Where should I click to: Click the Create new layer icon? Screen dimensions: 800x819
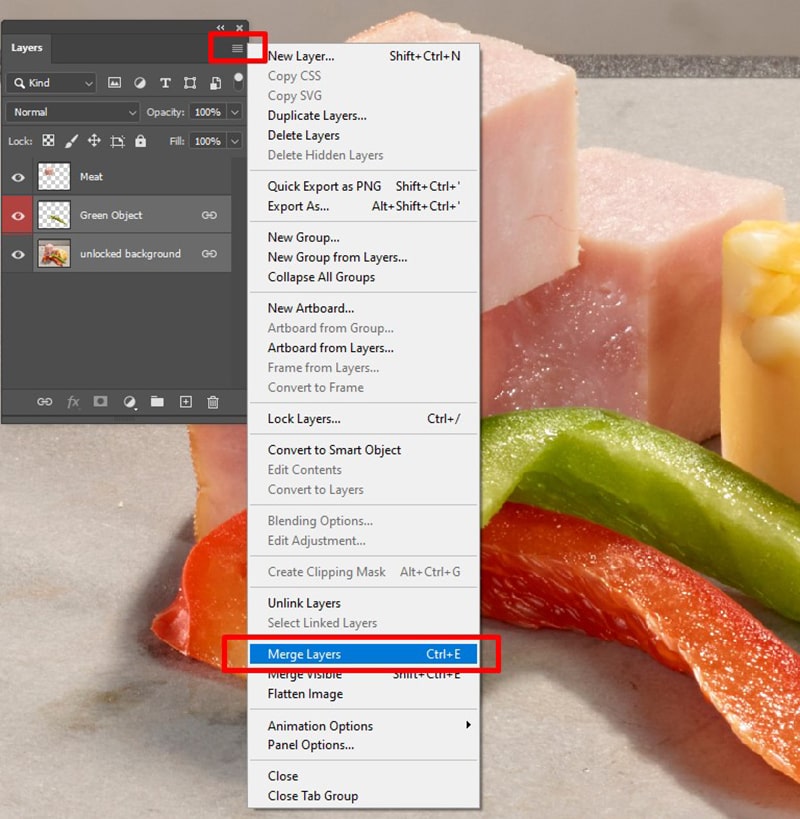[x=185, y=401]
